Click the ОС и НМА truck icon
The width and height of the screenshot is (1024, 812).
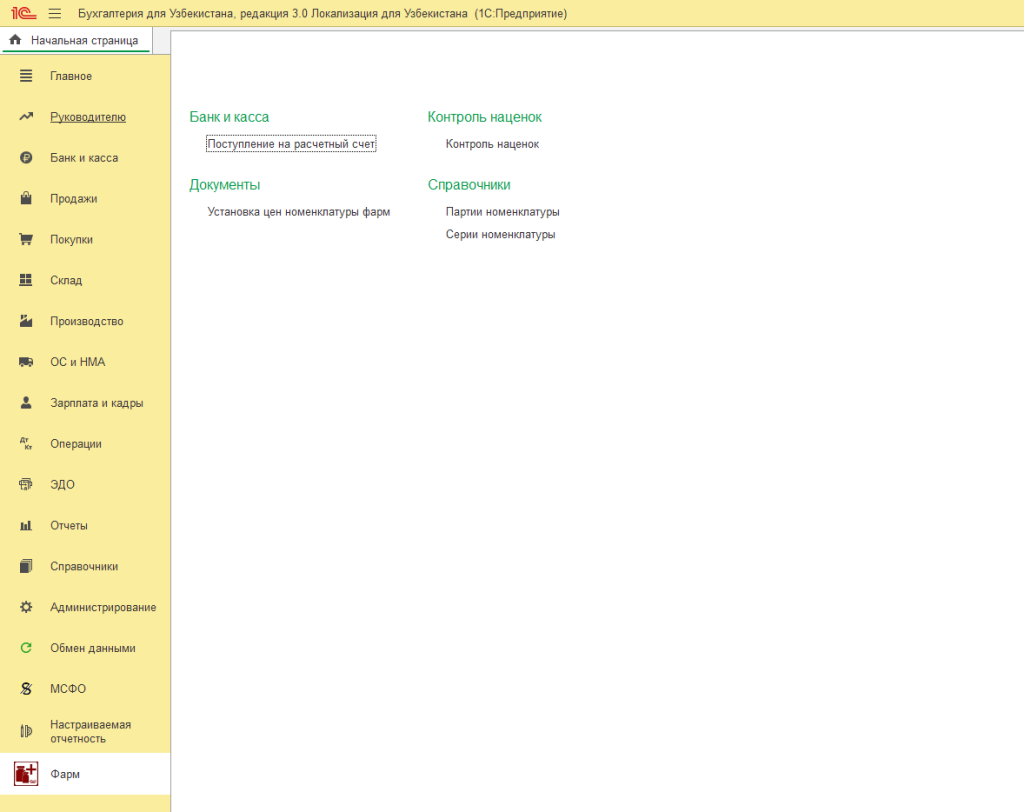[x=27, y=362]
